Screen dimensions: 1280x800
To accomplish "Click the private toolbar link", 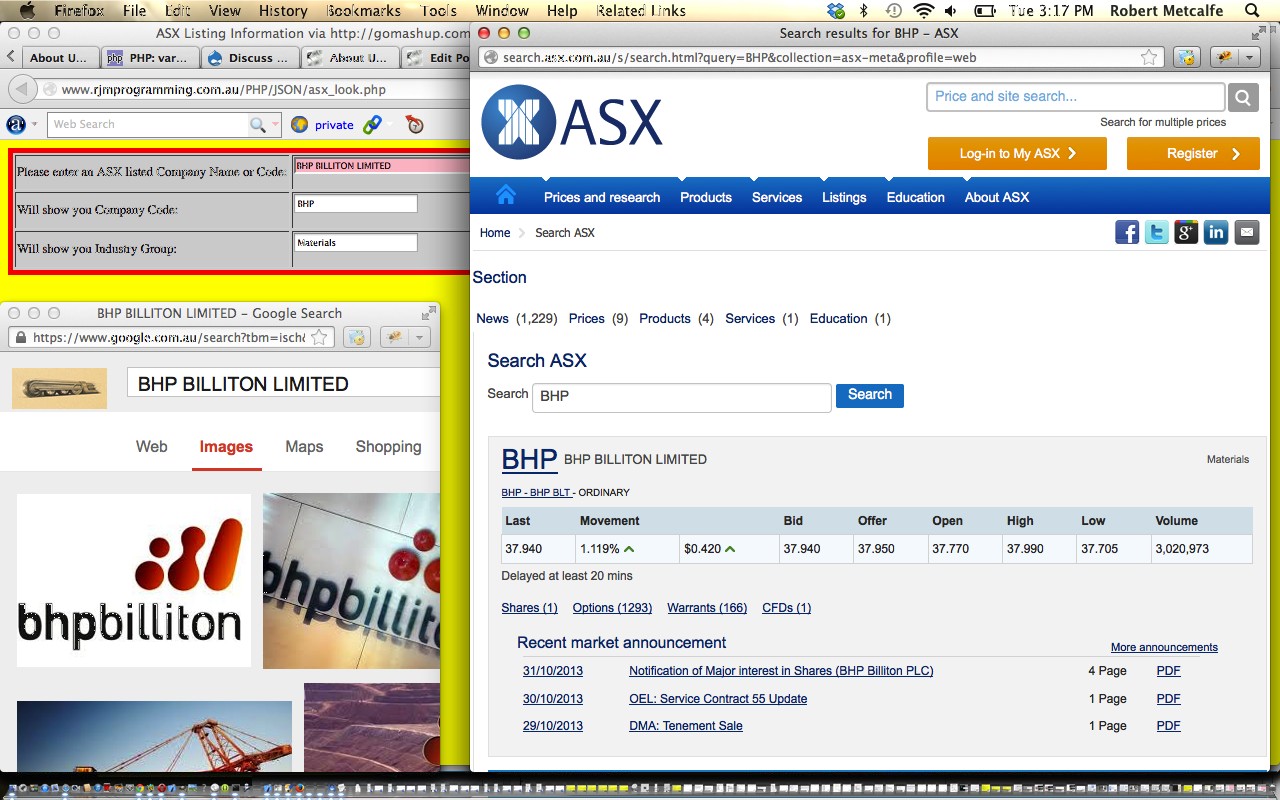I will pyautogui.click(x=334, y=125).
